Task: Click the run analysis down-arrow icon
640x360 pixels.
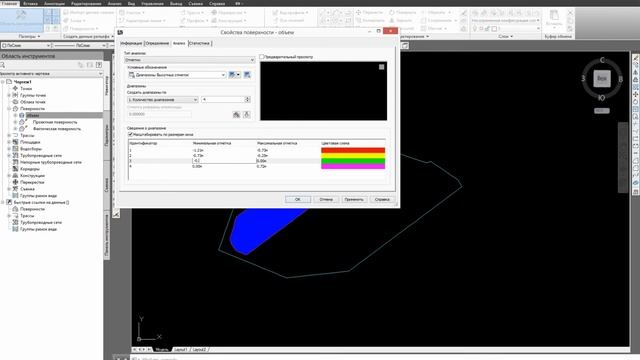Action: 247,115
